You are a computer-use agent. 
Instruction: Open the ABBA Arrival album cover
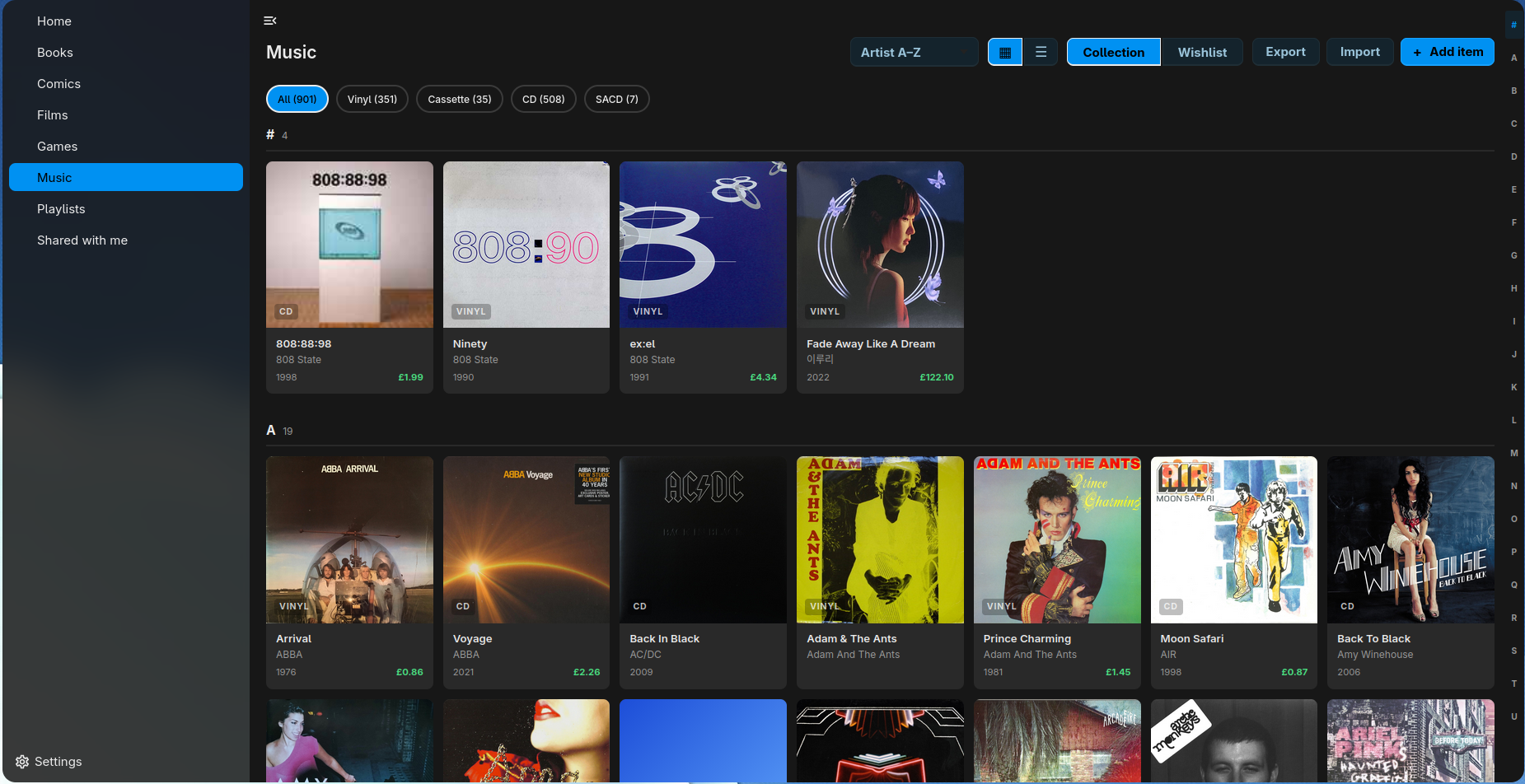[349, 539]
